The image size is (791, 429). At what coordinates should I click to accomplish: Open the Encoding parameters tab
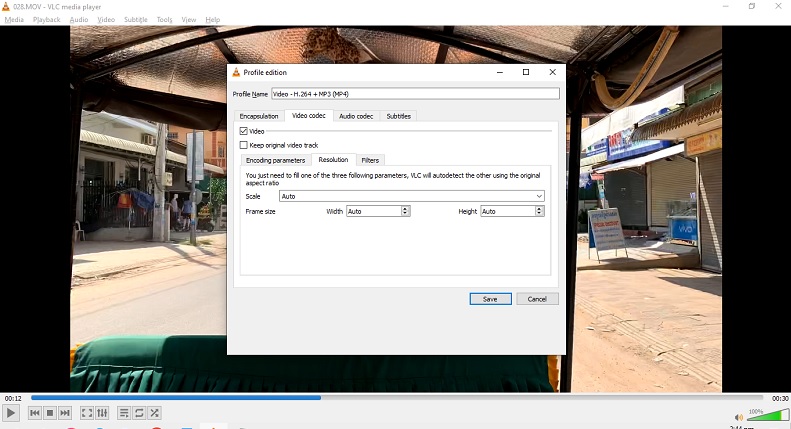pos(275,160)
